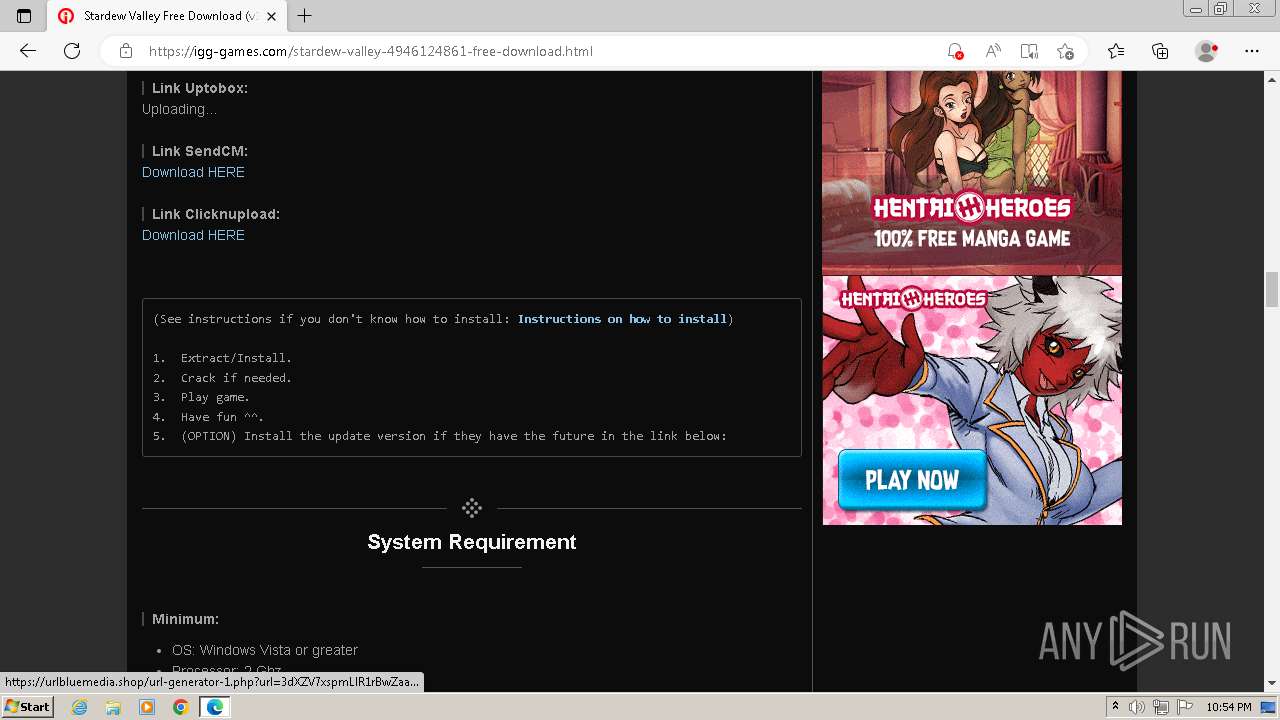Reload the page with Refresh icon
The width and height of the screenshot is (1280, 720).
click(72, 51)
